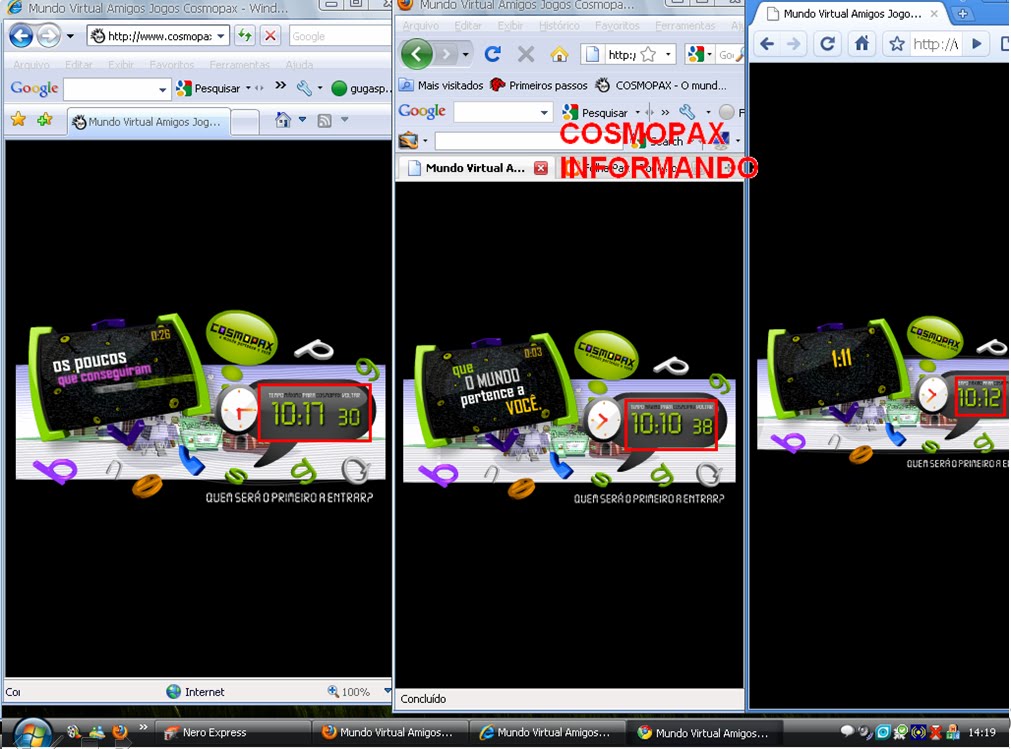Click Internet zone indicator in status bar

[195, 692]
